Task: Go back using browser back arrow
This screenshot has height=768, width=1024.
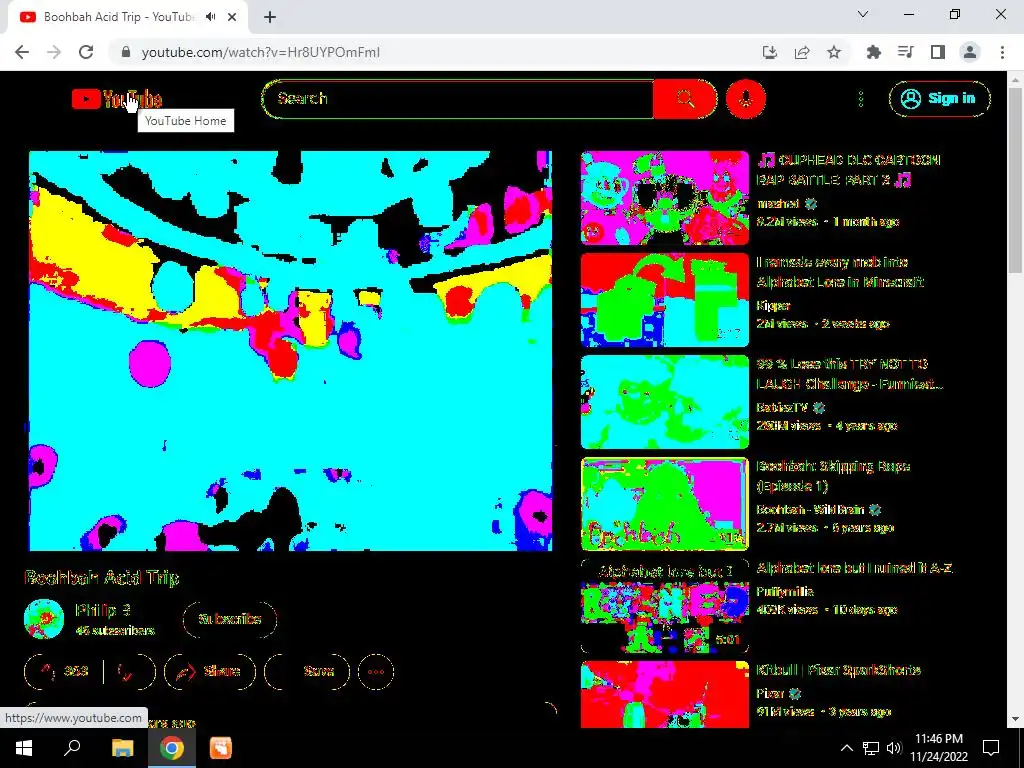Action: coord(22,52)
